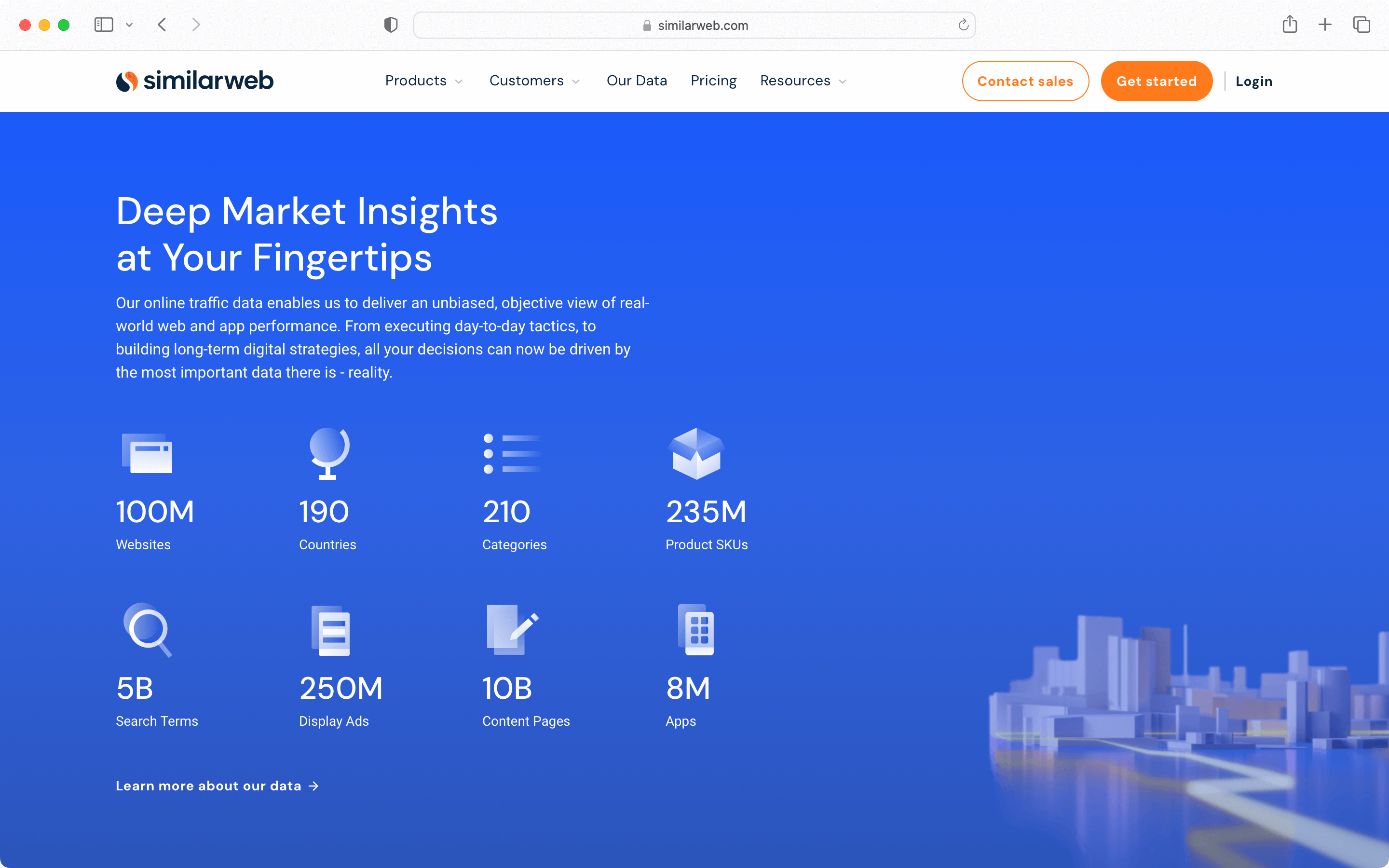This screenshot has height=868, width=1389.
Task: Click the Search Terms label
Action: click(157, 721)
